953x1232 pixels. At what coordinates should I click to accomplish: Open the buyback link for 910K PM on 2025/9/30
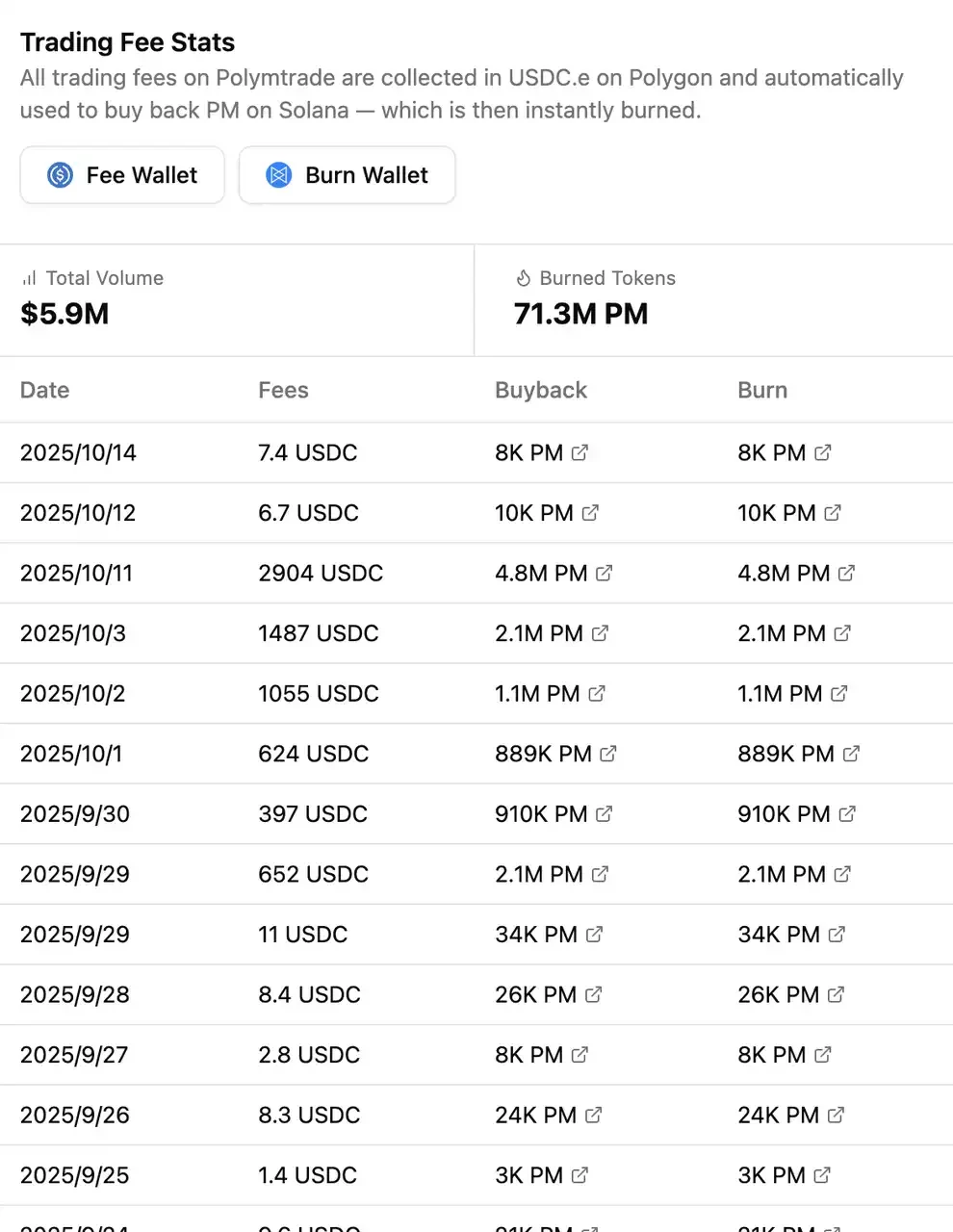[603, 813]
